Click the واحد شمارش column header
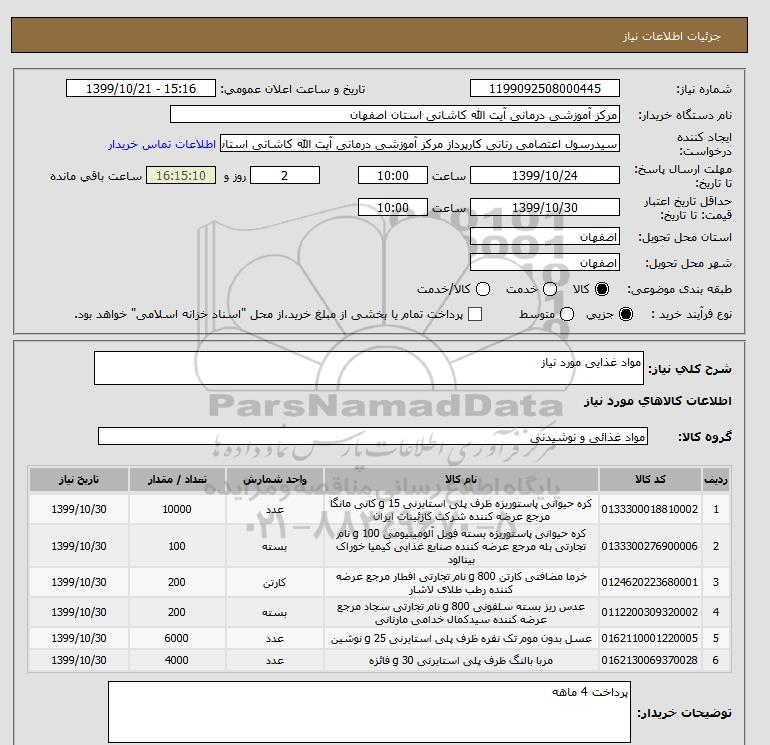The height and width of the screenshot is (745, 770). pyautogui.click(x=275, y=479)
